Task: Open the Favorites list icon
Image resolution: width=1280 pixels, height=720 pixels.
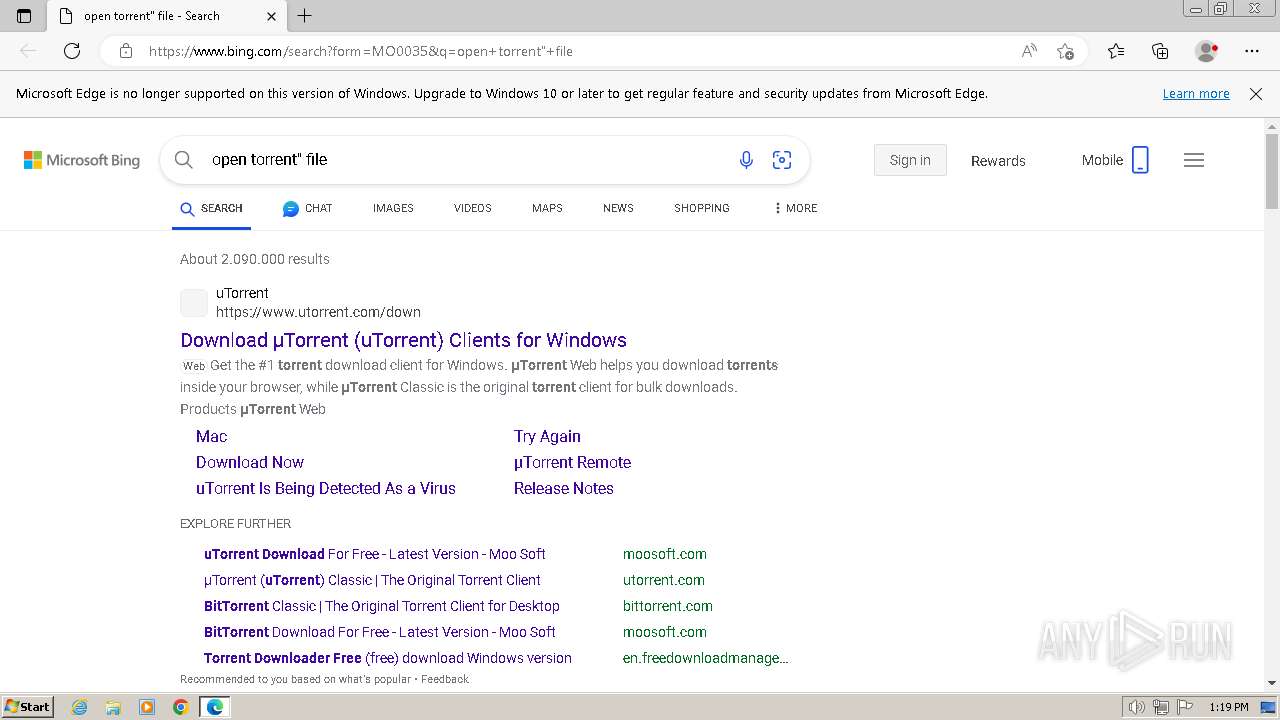Action: pos(1116,51)
